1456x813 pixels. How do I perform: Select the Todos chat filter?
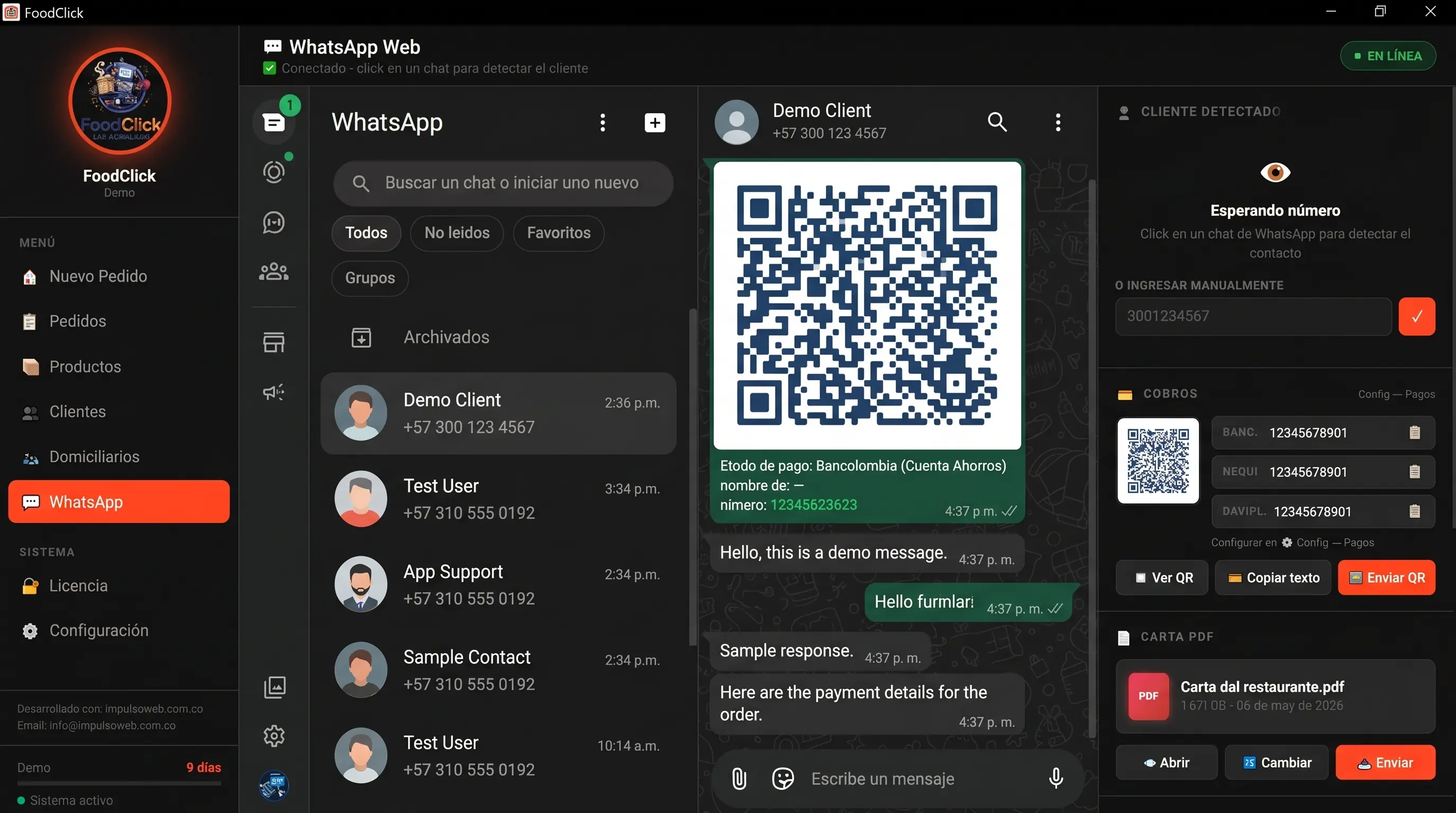pos(366,233)
